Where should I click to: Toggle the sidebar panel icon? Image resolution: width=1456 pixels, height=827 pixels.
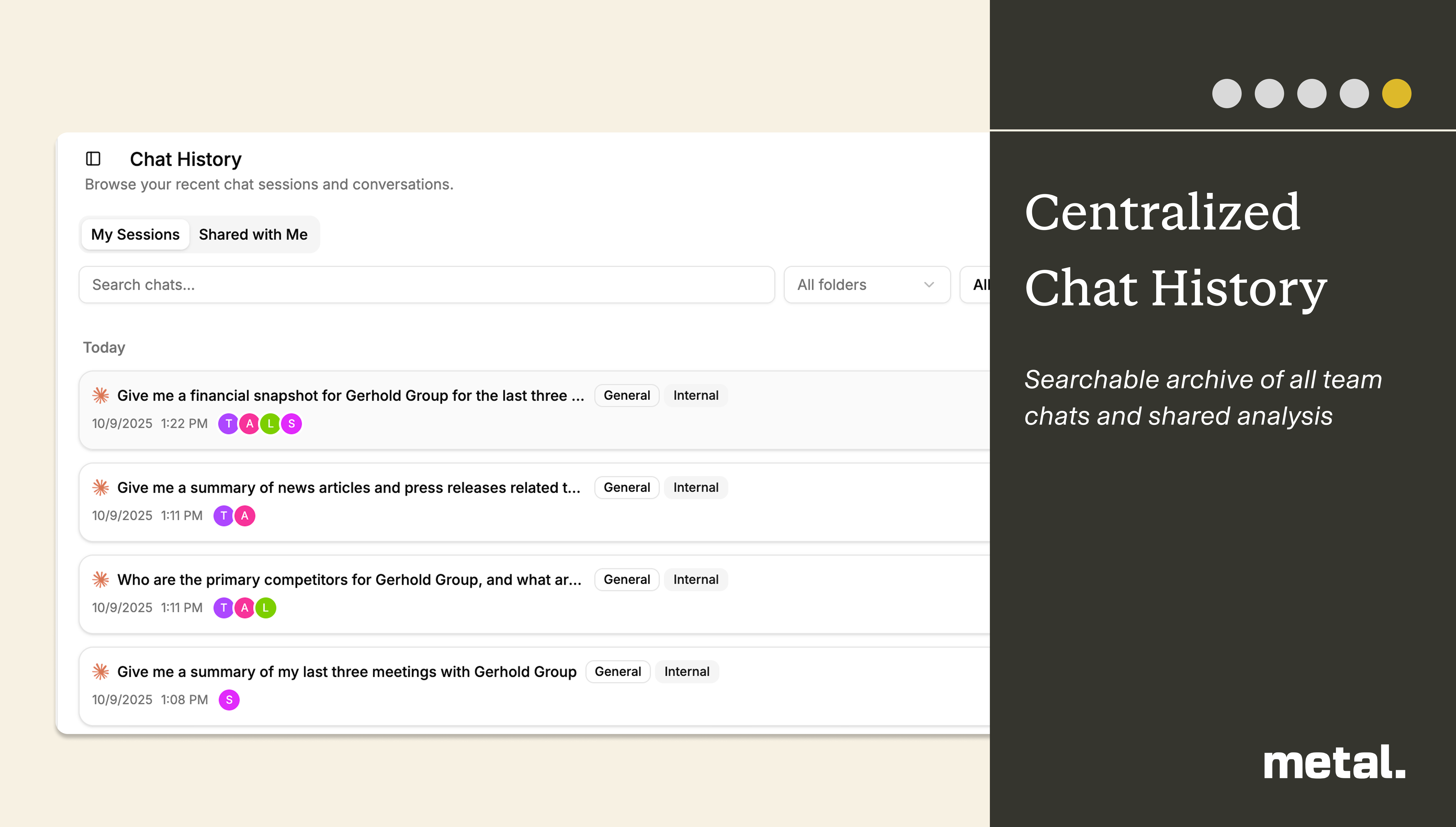[x=93, y=158]
